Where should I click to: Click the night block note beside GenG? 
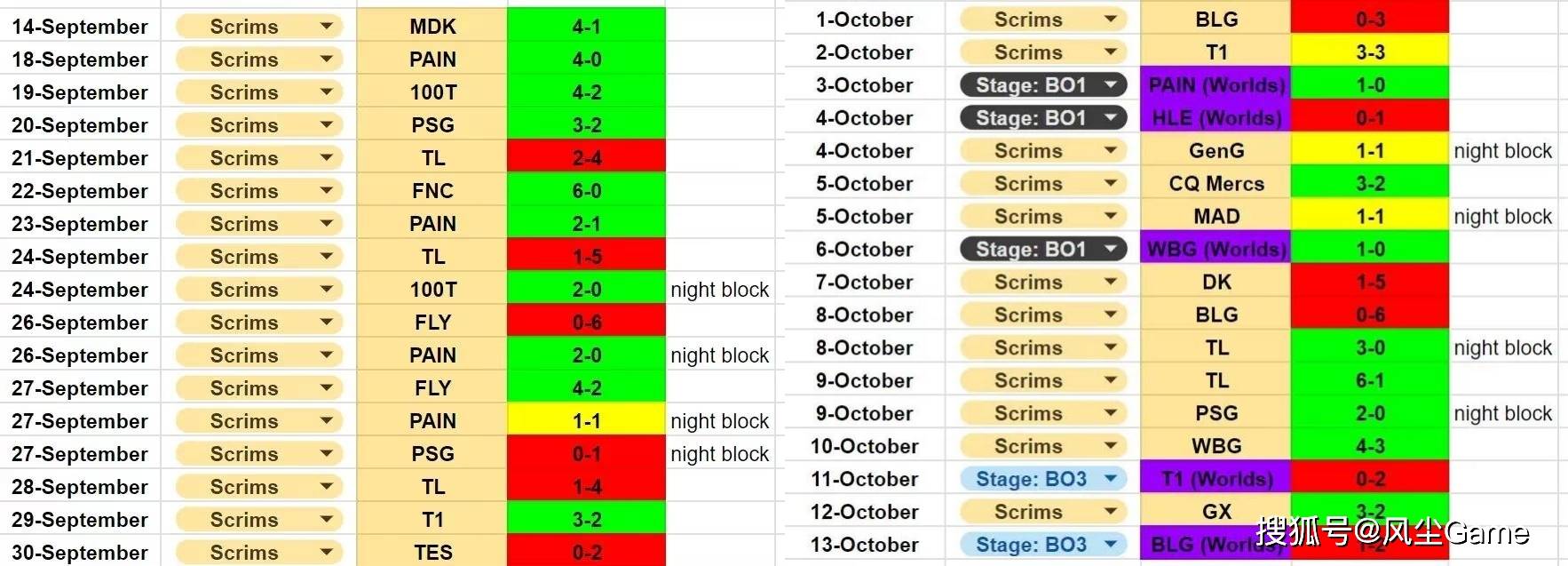(x=1502, y=151)
